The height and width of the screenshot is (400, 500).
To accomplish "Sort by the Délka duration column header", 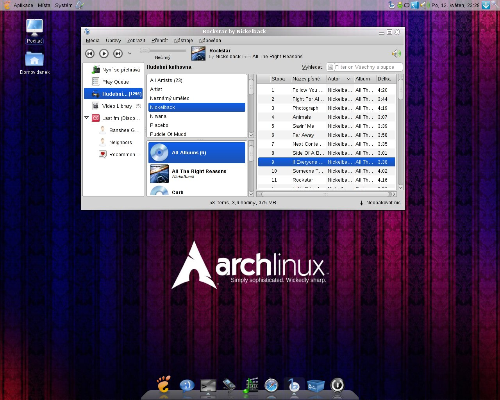I will 385,79.
